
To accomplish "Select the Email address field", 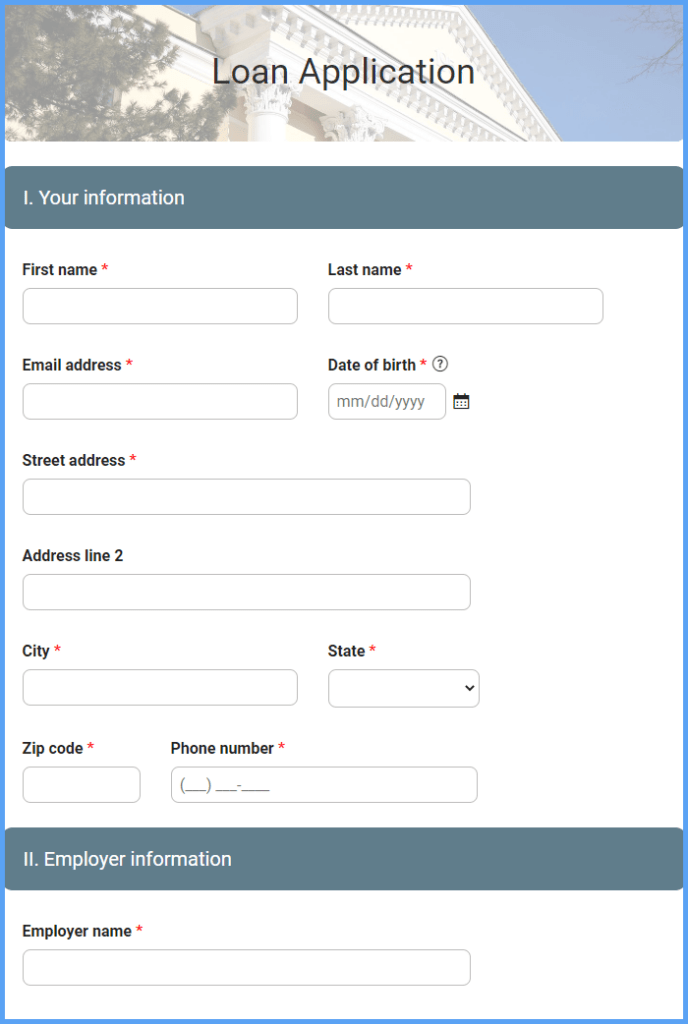I will (x=159, y=401).
